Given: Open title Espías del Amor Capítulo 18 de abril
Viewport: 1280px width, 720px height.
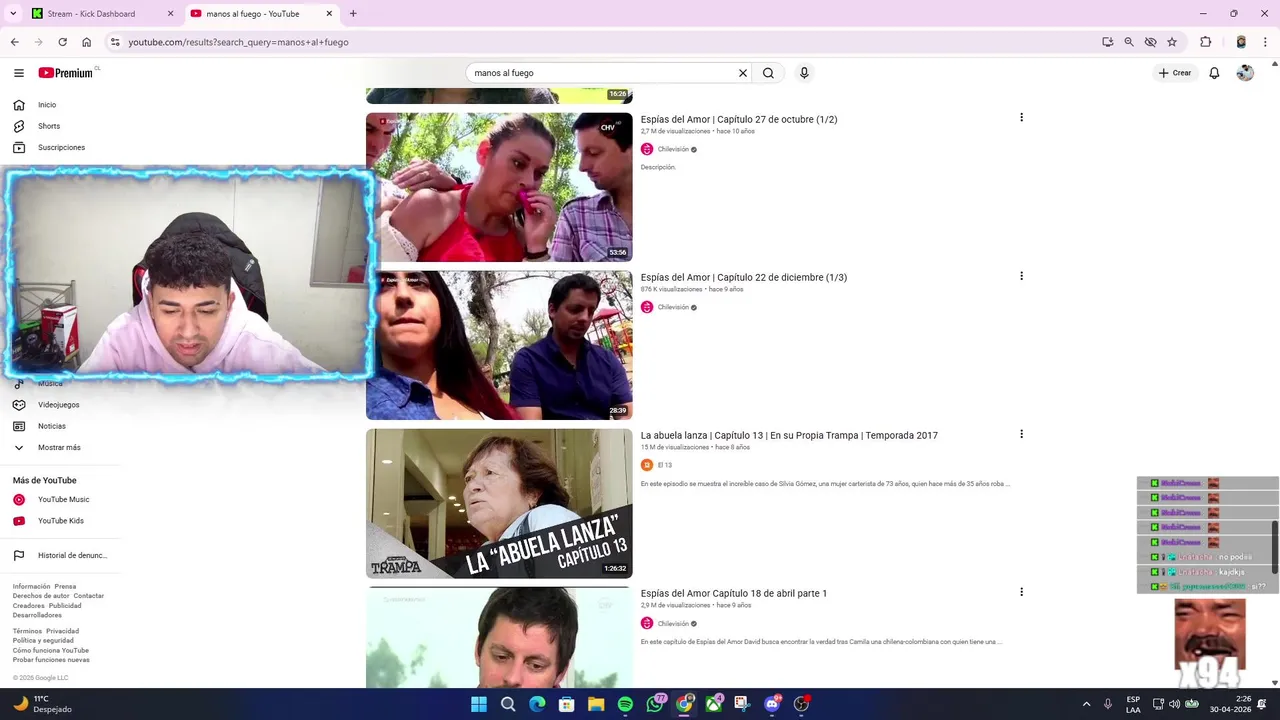Looking at the screenshot, I should (734, 593).
